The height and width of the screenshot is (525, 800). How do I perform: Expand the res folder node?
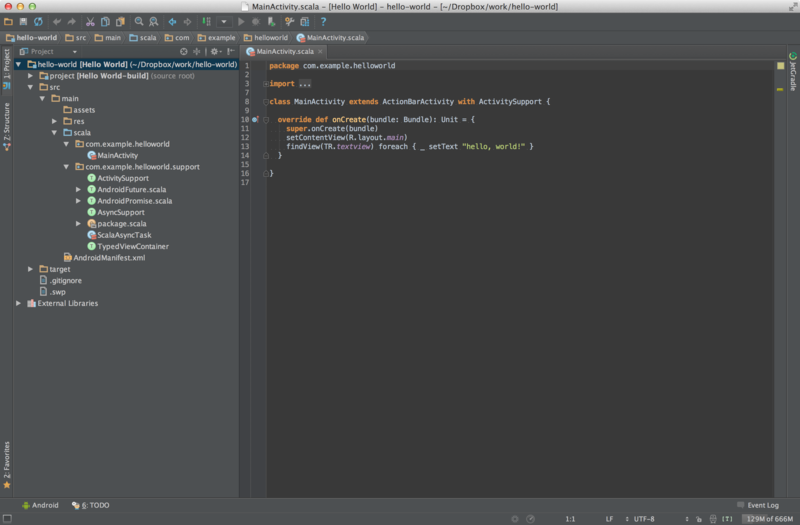[54, 121]
